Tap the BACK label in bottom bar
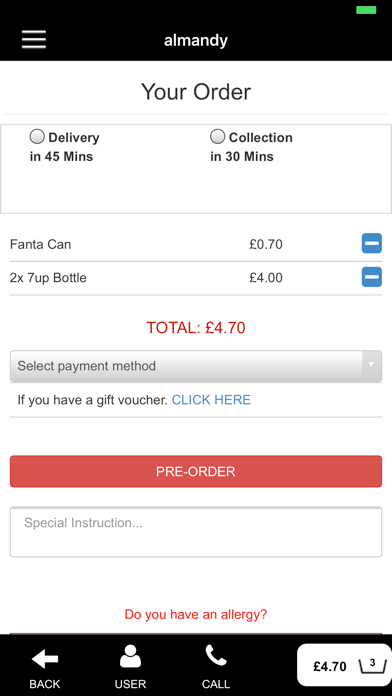The image size is (392, 696). click(x=44, y=684)
